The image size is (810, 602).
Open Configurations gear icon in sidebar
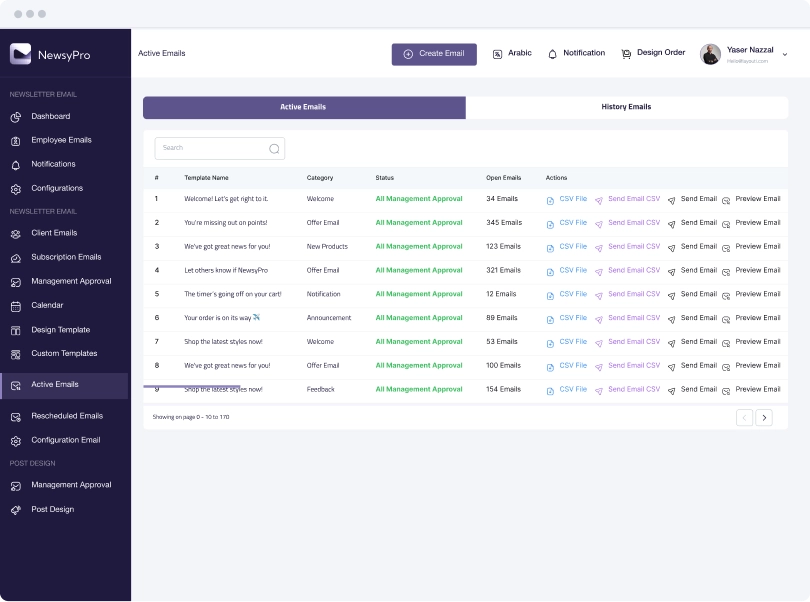click(x=16, y=189)
